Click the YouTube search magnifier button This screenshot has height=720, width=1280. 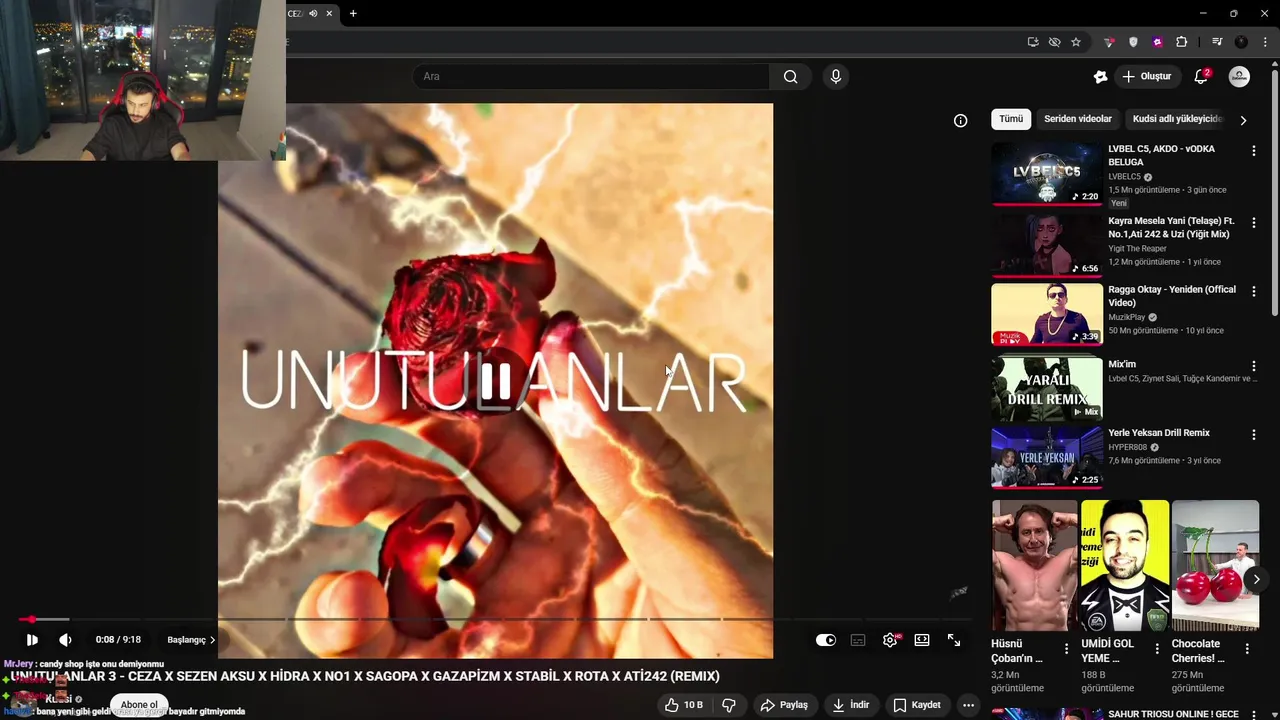[x=790, y=77]
